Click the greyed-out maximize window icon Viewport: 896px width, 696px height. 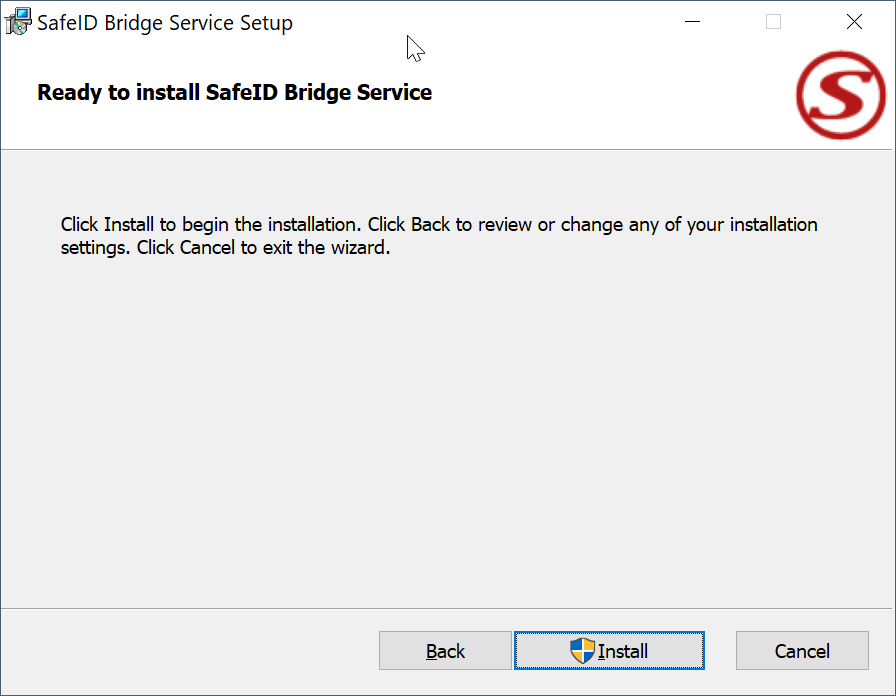click(x=773, y=22)
